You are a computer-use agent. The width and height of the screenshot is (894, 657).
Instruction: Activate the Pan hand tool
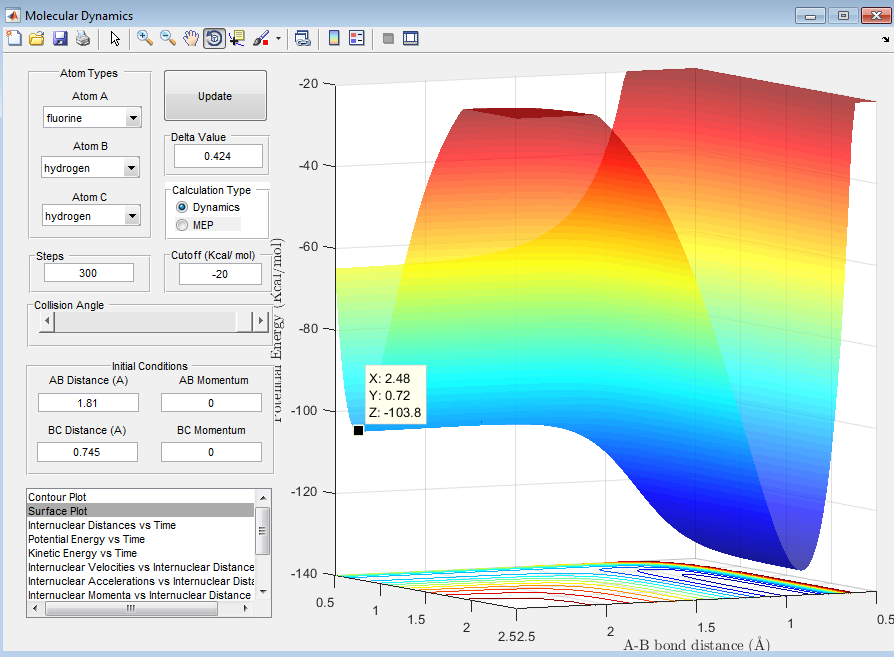[191, 38]
